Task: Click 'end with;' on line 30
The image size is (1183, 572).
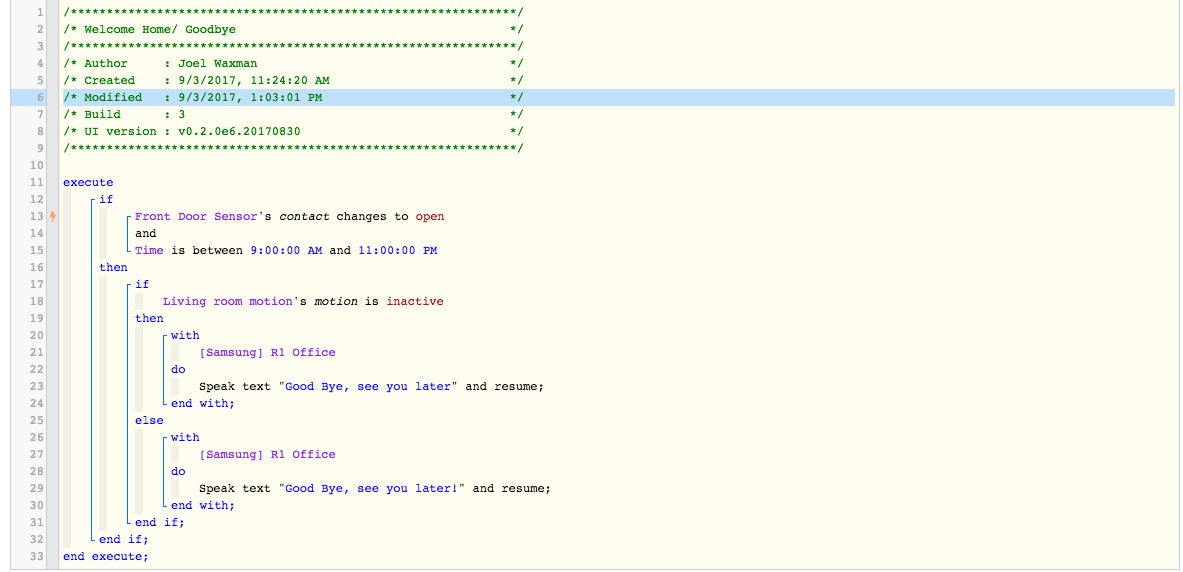Action: 203,505
